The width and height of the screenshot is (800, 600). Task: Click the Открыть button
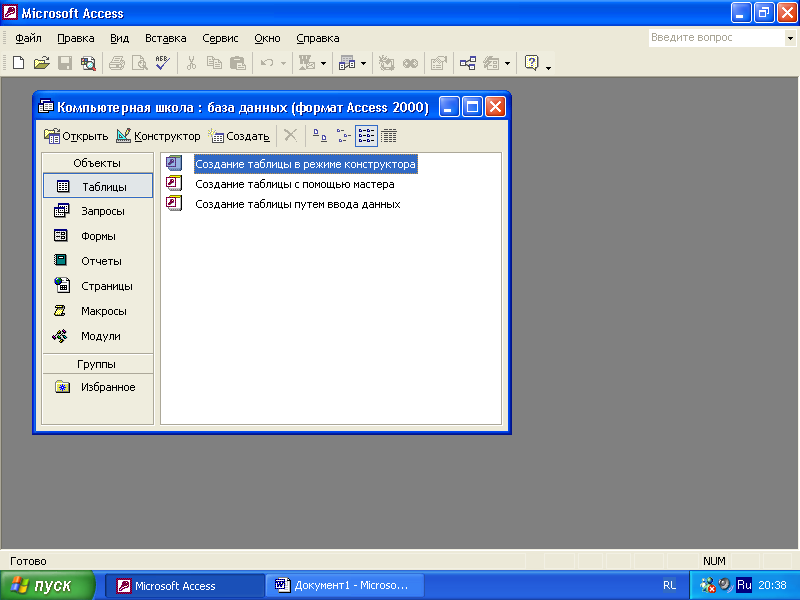tap(76, 136)
